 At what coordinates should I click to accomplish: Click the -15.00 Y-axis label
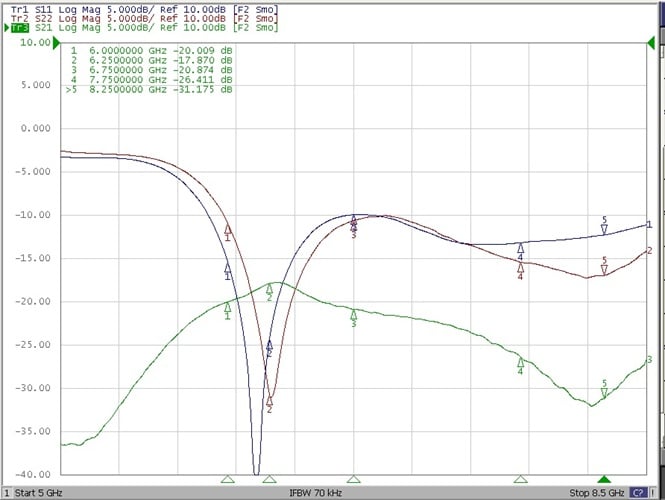pyautogui.click(x=33, y=258)
